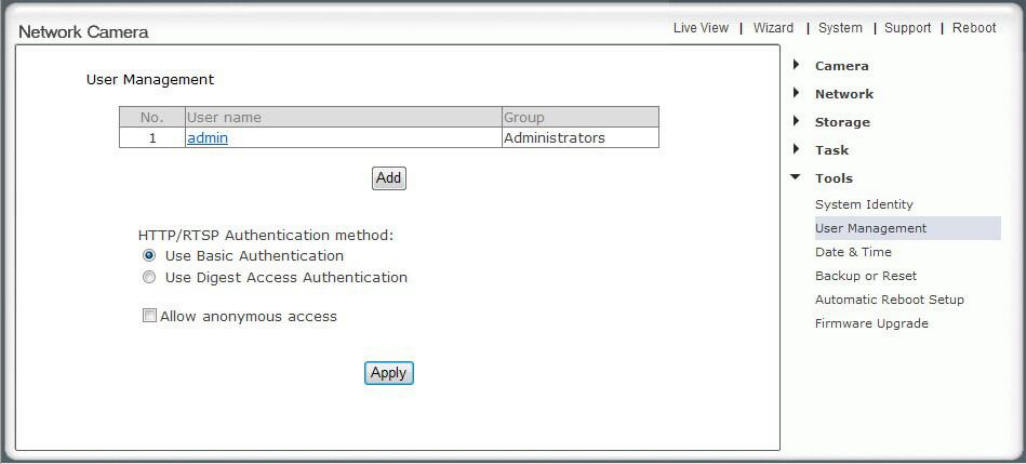Viewport: 1026px width, 464px height.
Task: Select Use Digest Access Authentication radio
Action: 149,277
